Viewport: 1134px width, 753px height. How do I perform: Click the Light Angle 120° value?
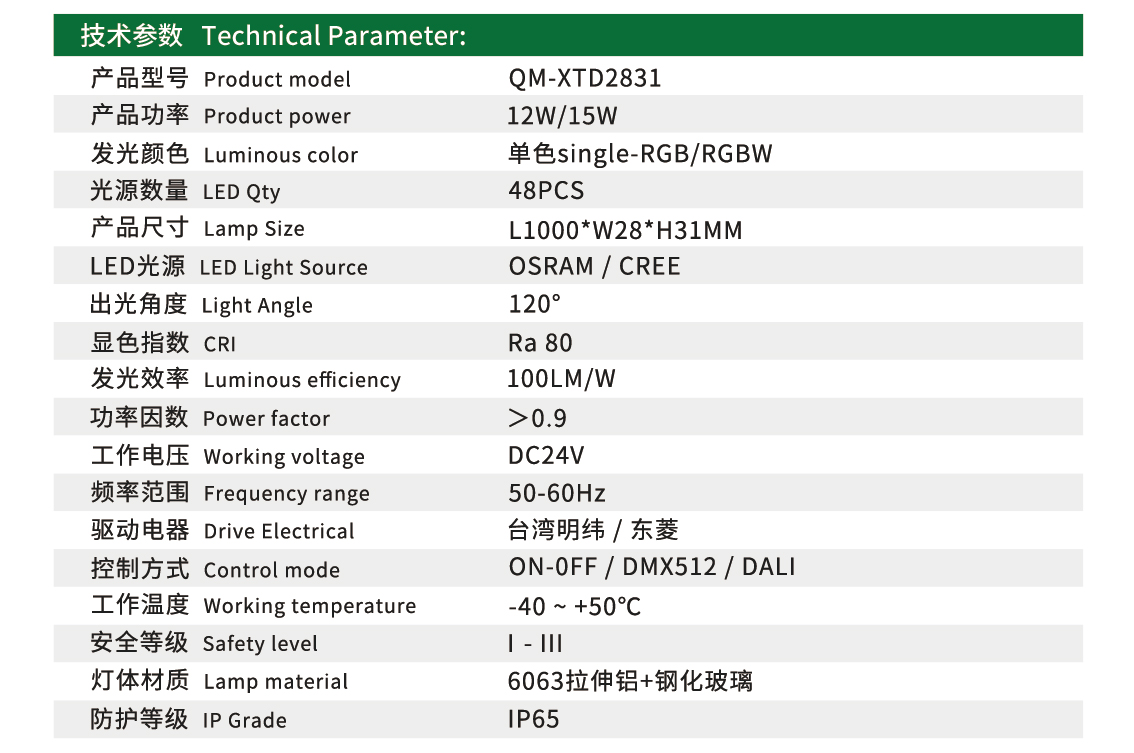coord(534,304)
